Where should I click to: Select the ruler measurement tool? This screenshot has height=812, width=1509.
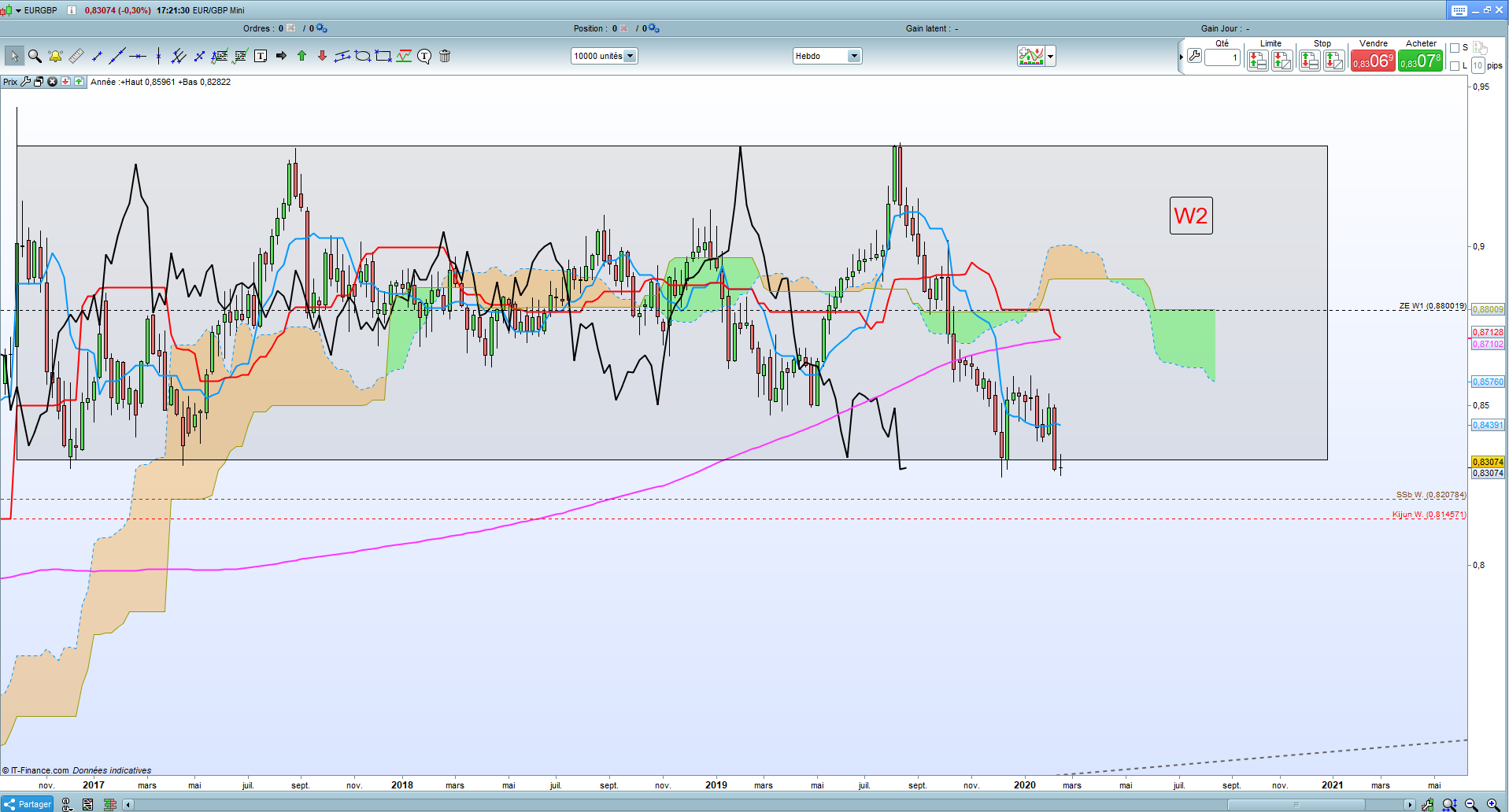click(x=76, y=56)
